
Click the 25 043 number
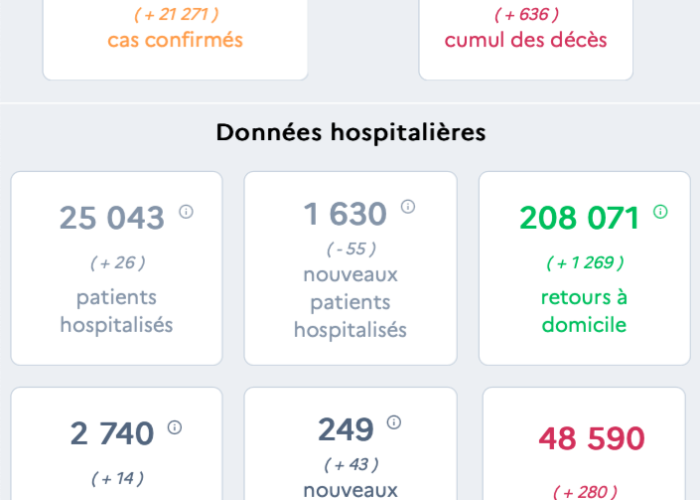112,218
